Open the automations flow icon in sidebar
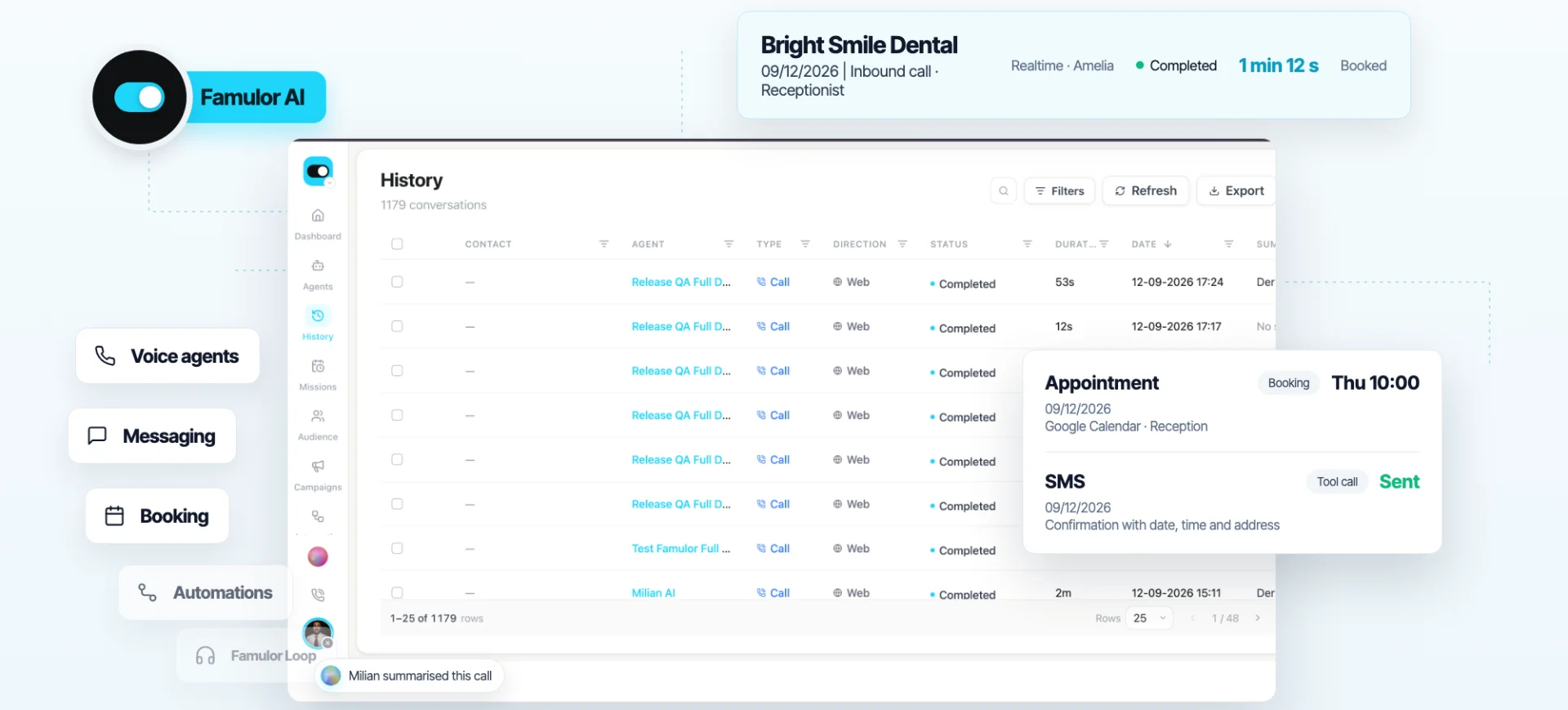The height and width of the screenshot is (710, 1568). tap(318, 516)
